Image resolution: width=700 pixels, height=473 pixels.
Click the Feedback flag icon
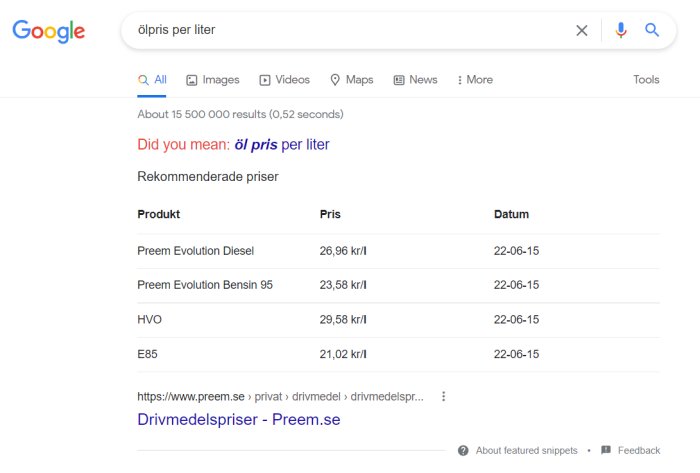606,450
